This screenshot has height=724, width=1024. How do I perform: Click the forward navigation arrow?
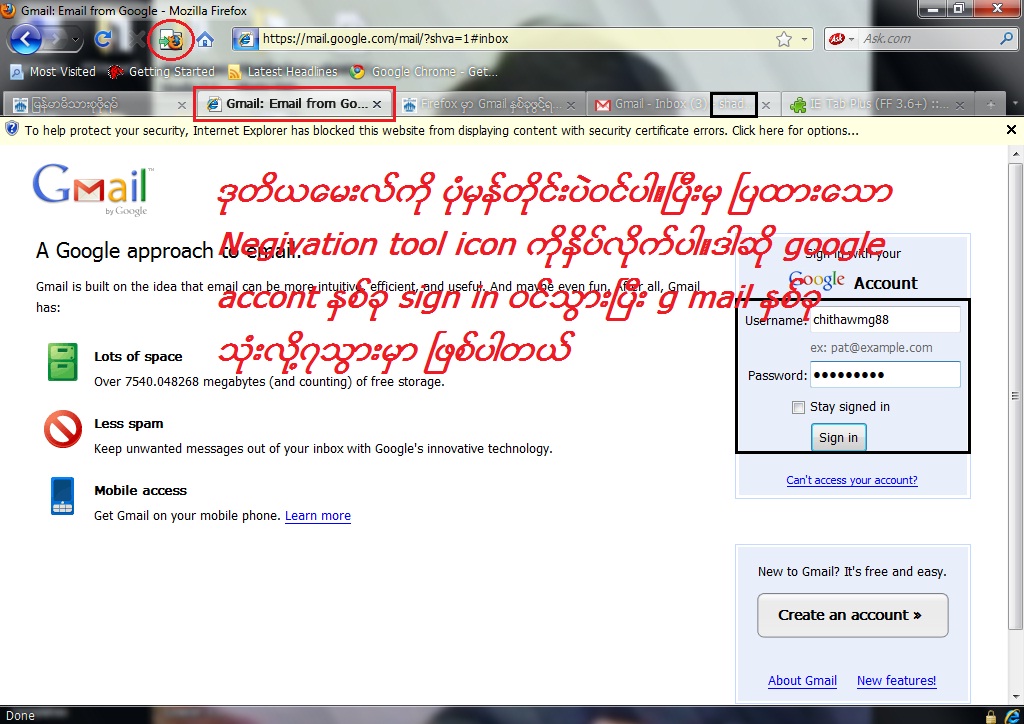[x=57, y=40]
